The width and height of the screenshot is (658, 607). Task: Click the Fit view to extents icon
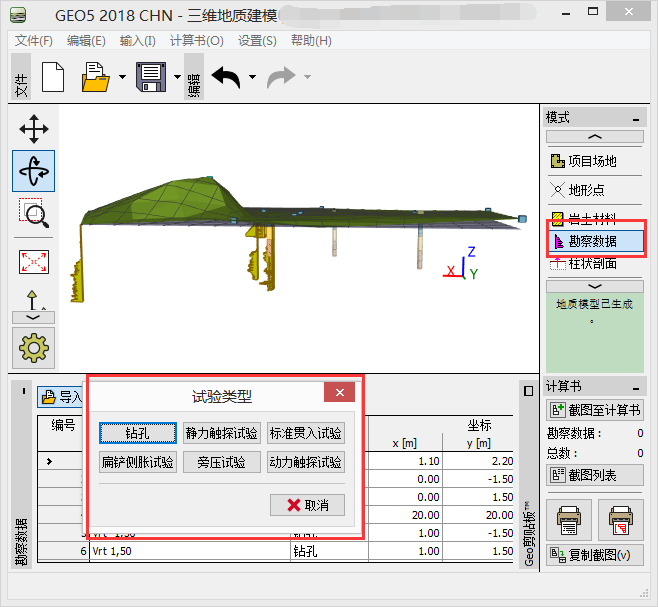[35, 261]
